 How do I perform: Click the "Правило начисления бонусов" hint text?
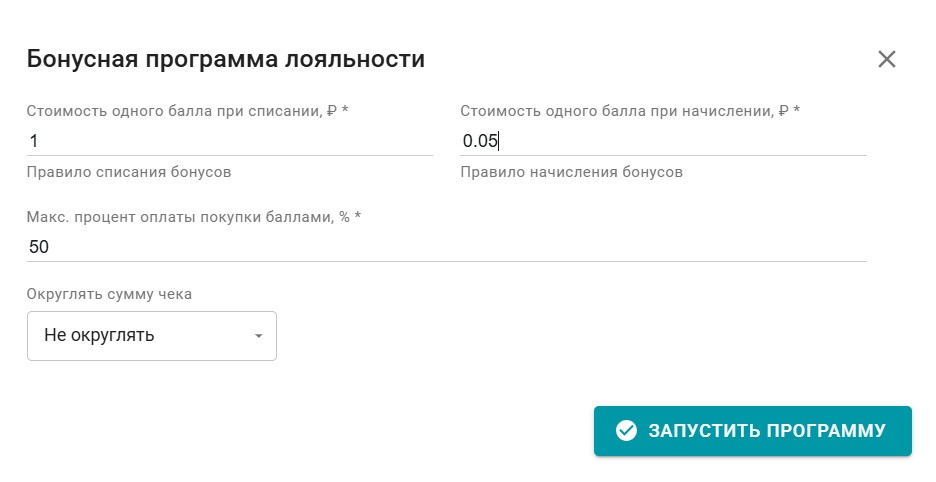pyautogui.click(x=571, y=172)
